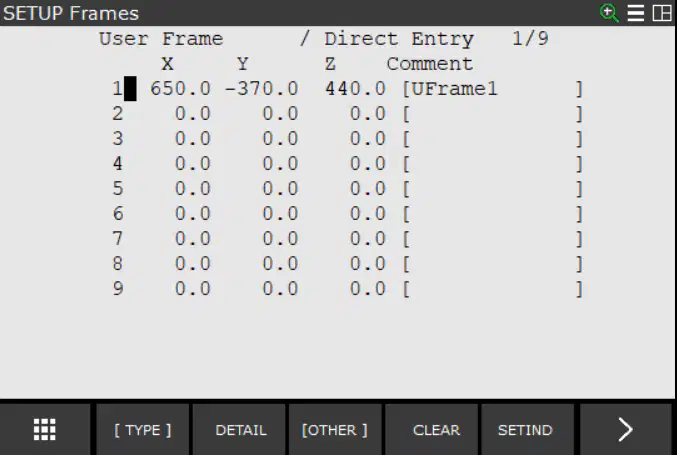Select user frame row 9
This screenshot has height=455, width=677.
tap(347, 289)
